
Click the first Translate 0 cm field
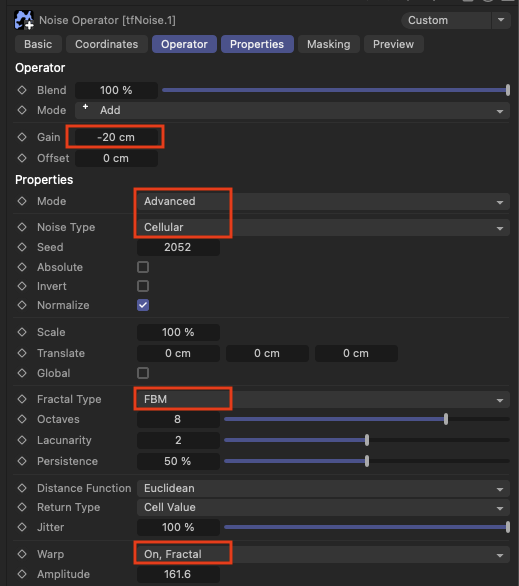(178, 353)
